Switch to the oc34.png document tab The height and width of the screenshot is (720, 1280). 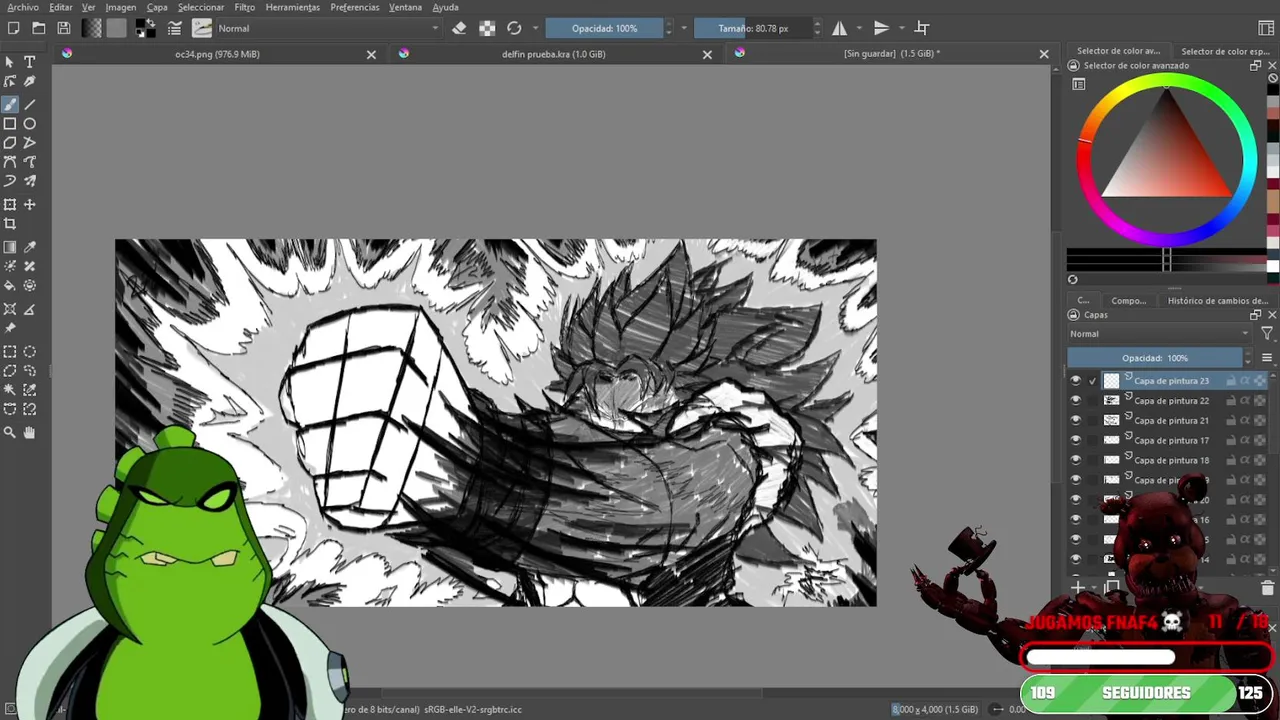tap(217, 54)
